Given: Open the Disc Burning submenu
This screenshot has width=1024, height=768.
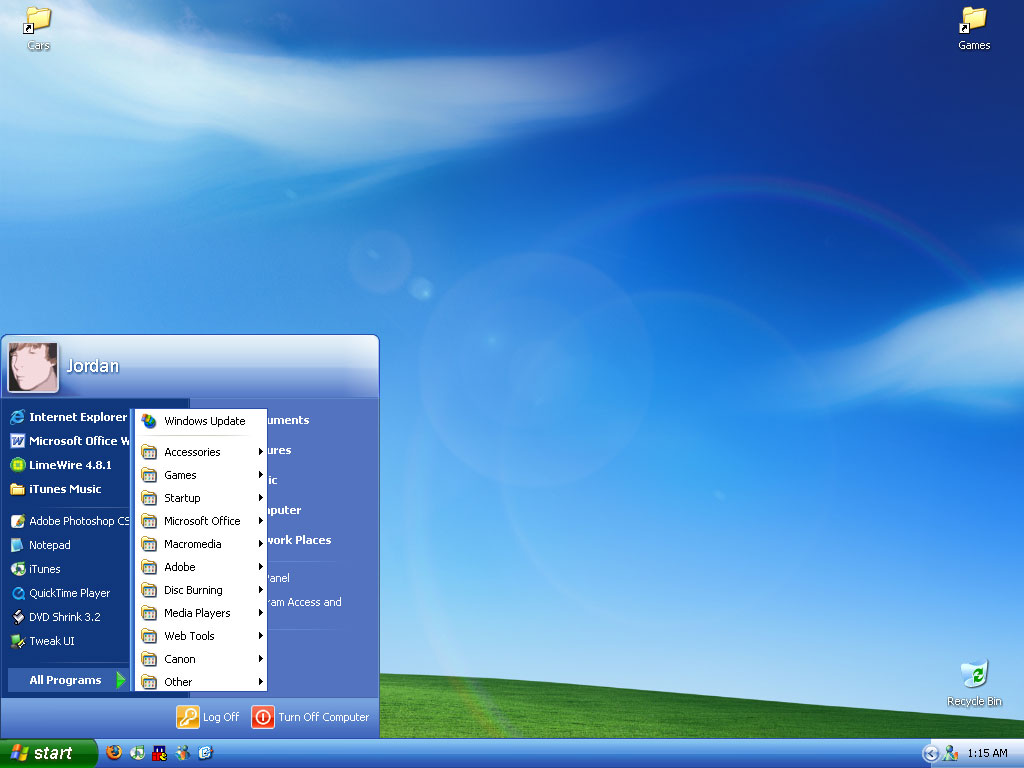Looking at the screenshot, I should (x=201, y=590).
